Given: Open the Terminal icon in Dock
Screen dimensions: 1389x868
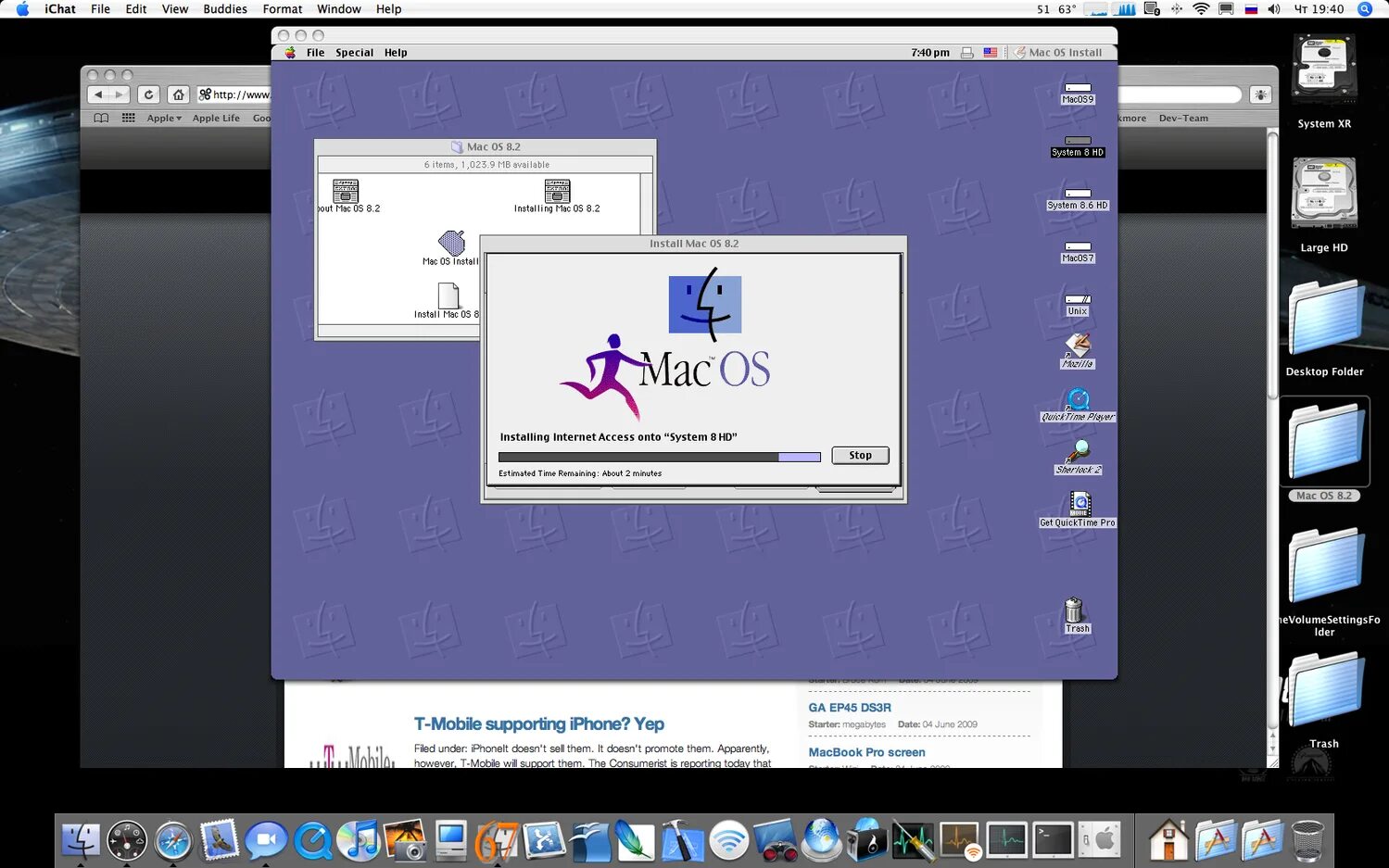Looking at the screenshot, I should 1054,840.
